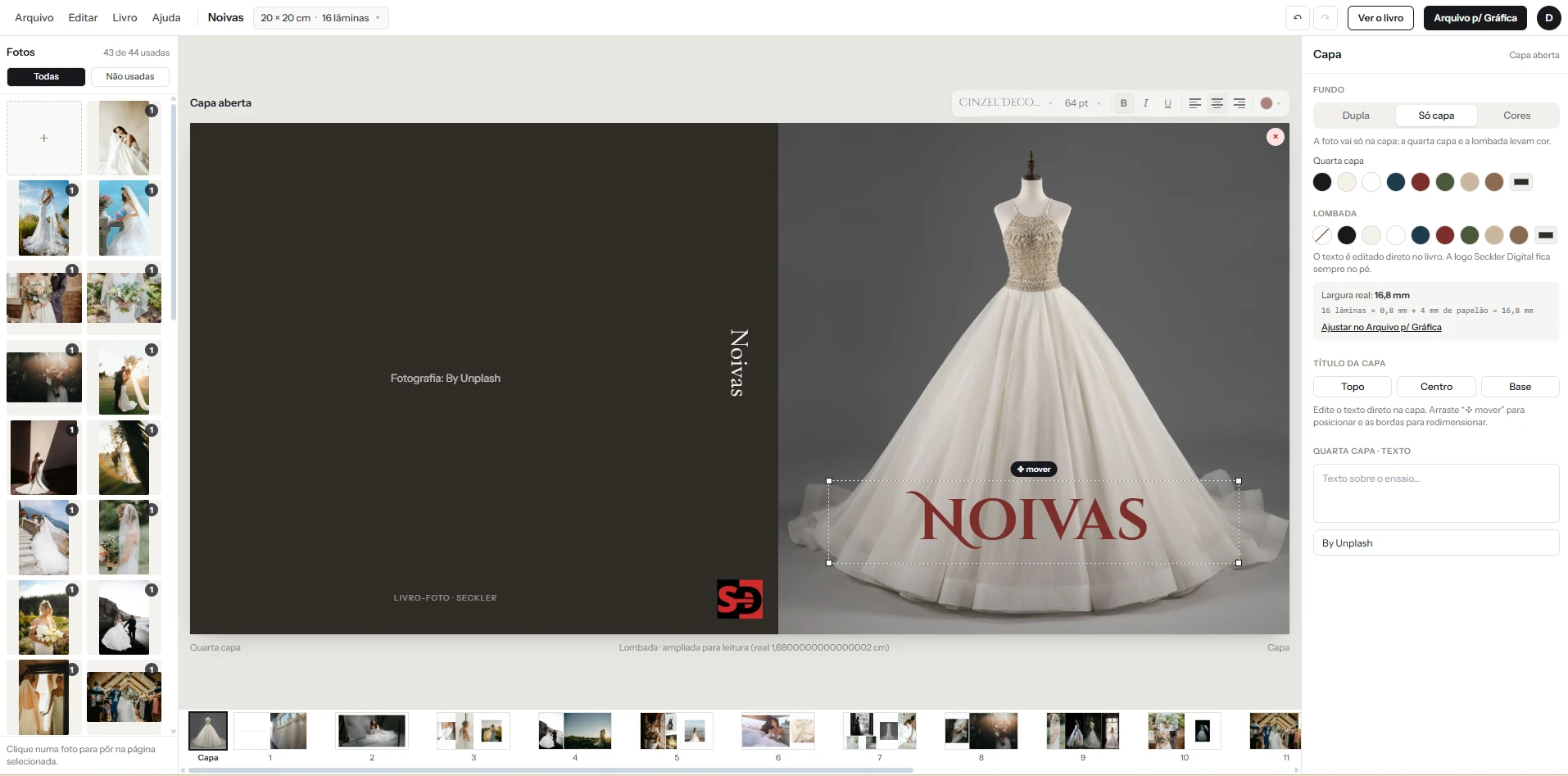The height and width of the screenshot is (776, 1568).
Task: Add a new photo with plus tile
Action: click(x=44, y=138)
